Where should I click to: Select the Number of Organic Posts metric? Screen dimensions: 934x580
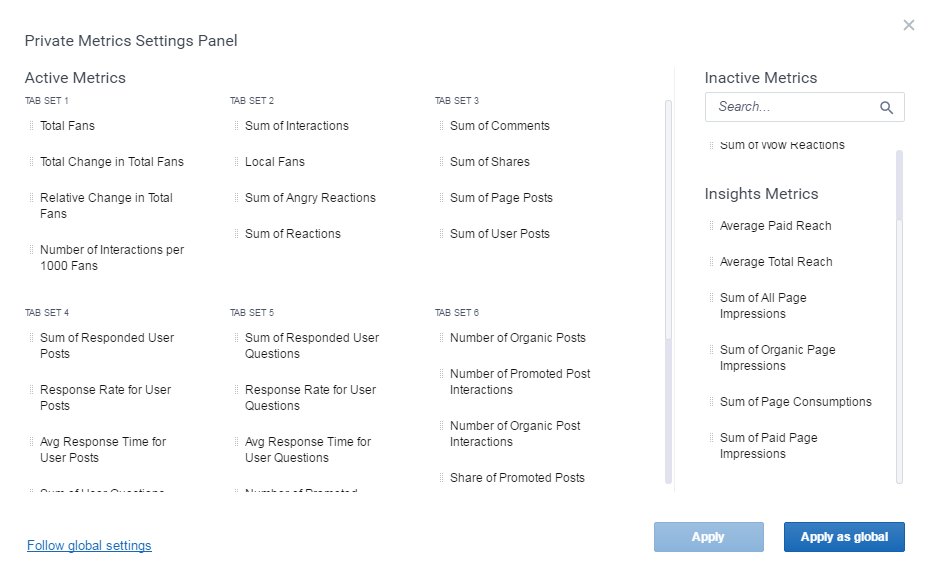coord(518,338)
